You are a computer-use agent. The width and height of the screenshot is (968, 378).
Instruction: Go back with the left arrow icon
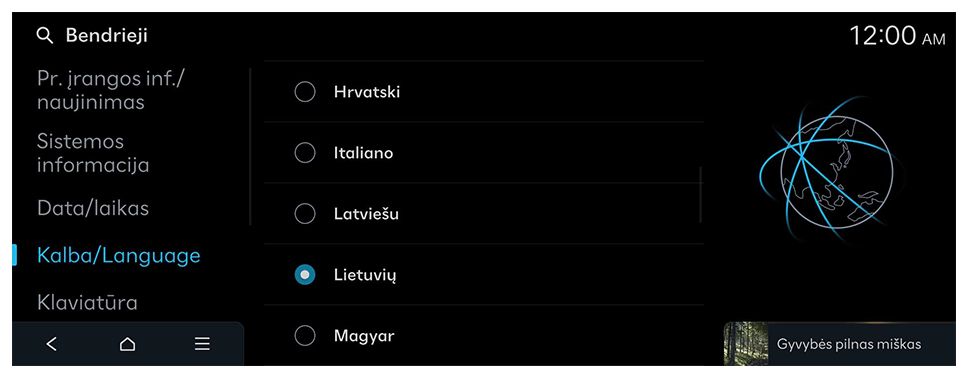pos(52,344)
